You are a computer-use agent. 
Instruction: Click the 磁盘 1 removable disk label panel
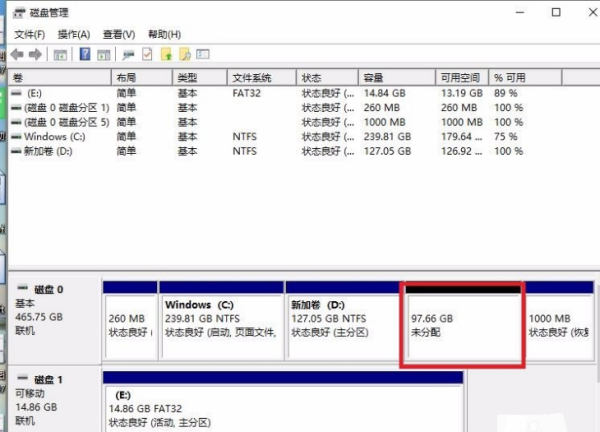[55, 400]
